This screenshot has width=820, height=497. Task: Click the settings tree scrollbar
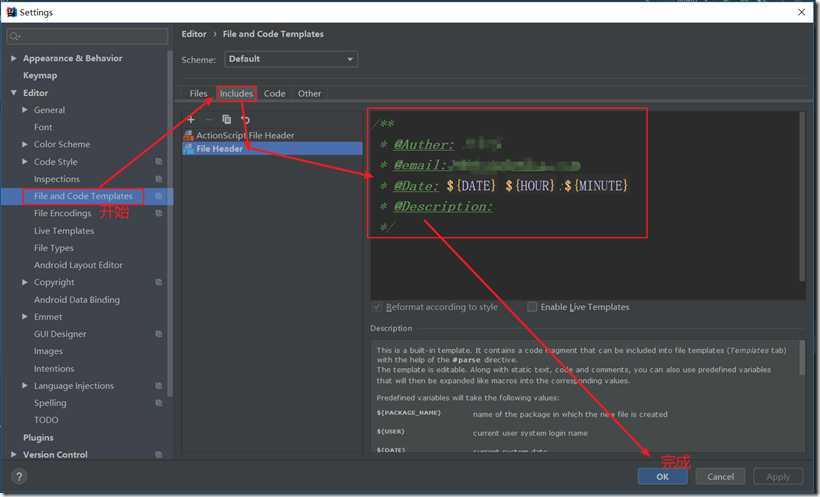coord(170,225)
